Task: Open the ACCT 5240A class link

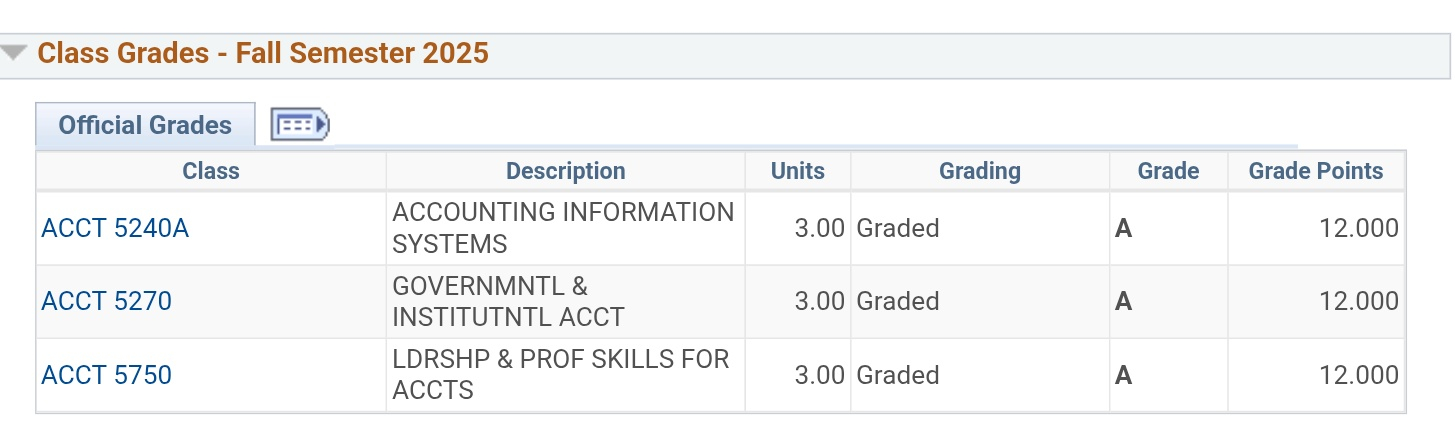Action: (x=115, y=229)
